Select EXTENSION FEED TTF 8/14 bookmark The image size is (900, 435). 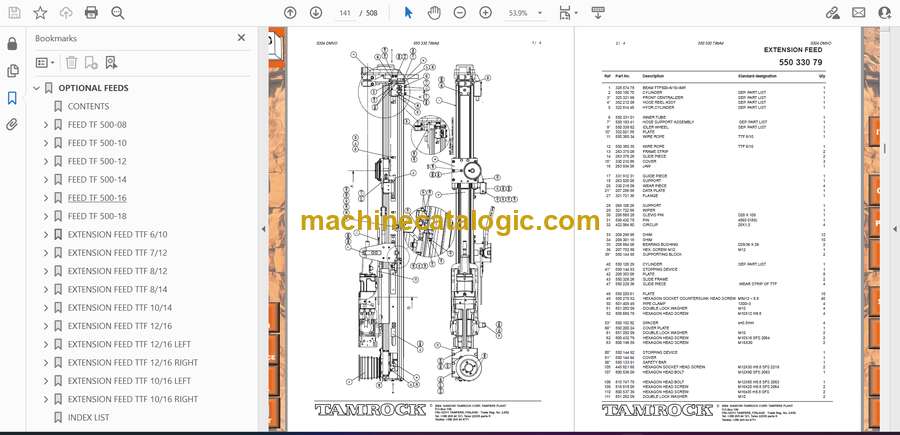point(118,289)
